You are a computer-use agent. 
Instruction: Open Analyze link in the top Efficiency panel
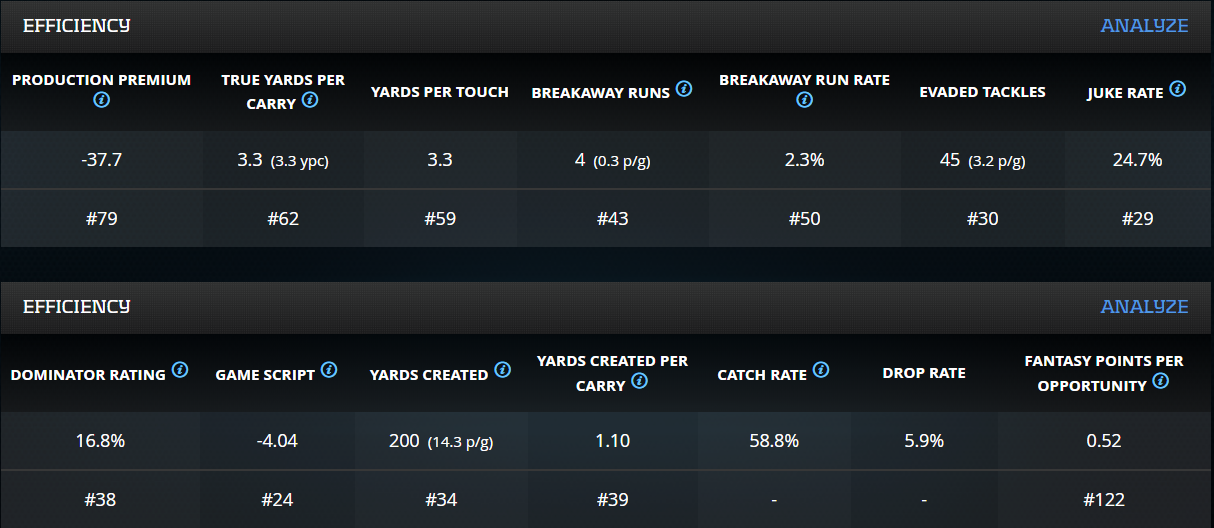tap(1144, 26)
